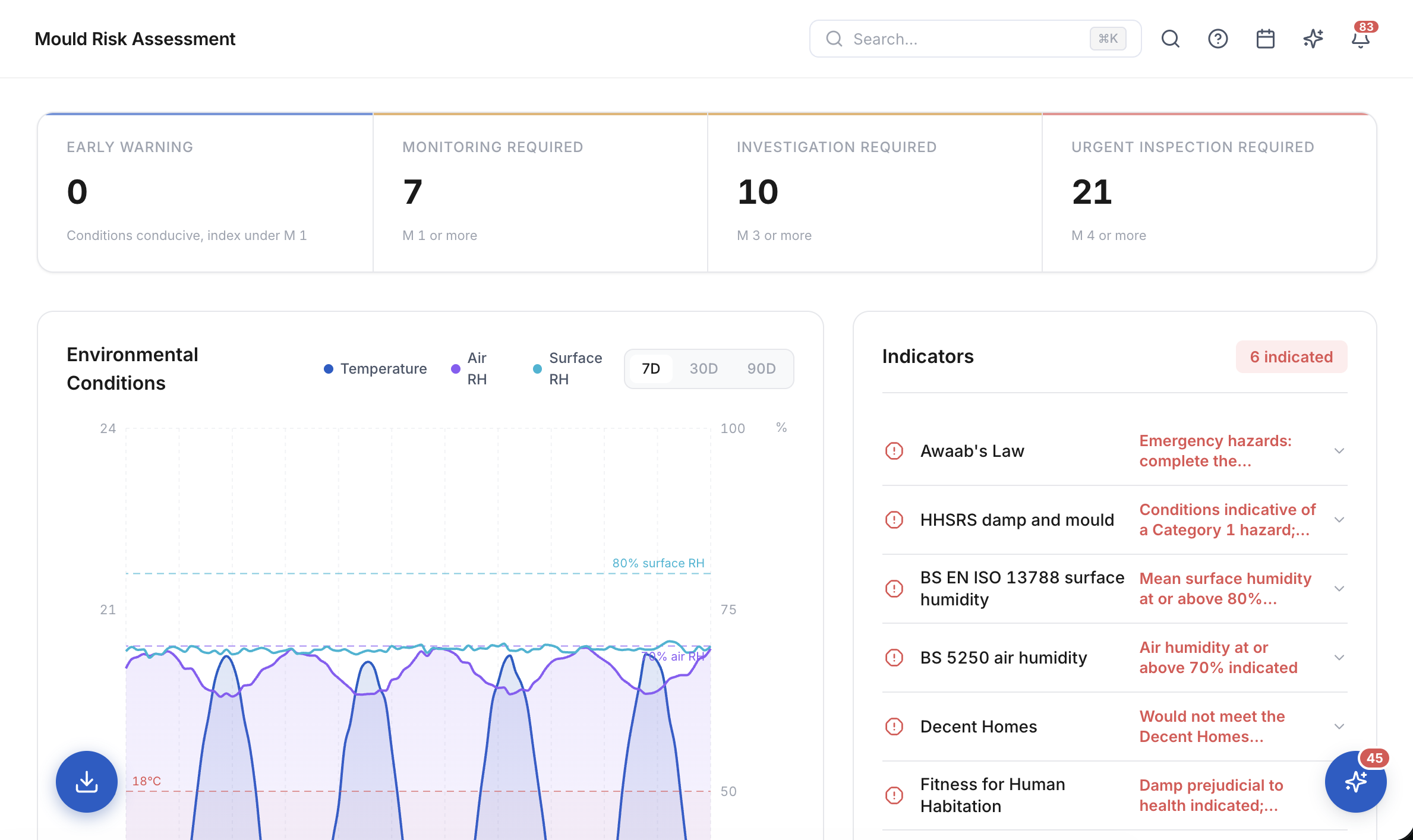1413x840 pixels.
Task: Open the help question-mark icon
Action: [1218, 39]
